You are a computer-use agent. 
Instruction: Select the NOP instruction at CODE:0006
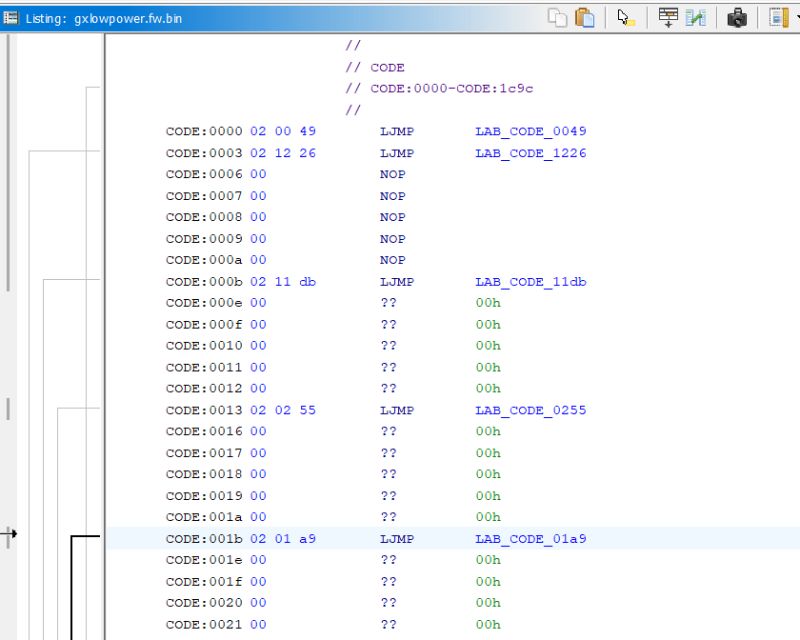pyautogui.click(x=392, y=174)
